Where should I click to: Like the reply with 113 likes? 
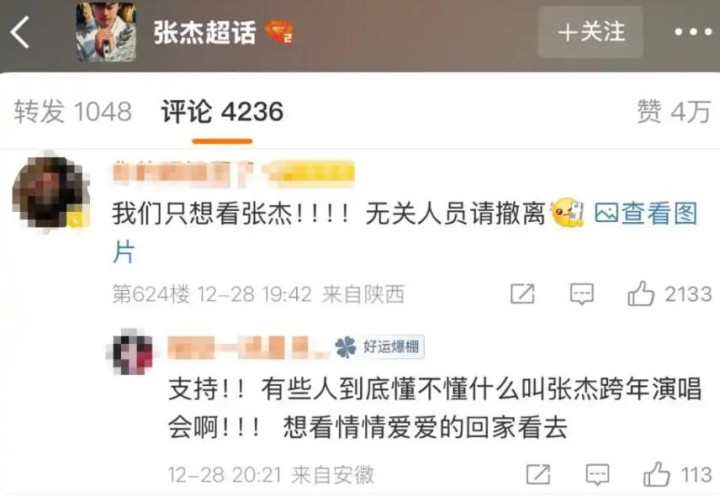pos(657,474)
